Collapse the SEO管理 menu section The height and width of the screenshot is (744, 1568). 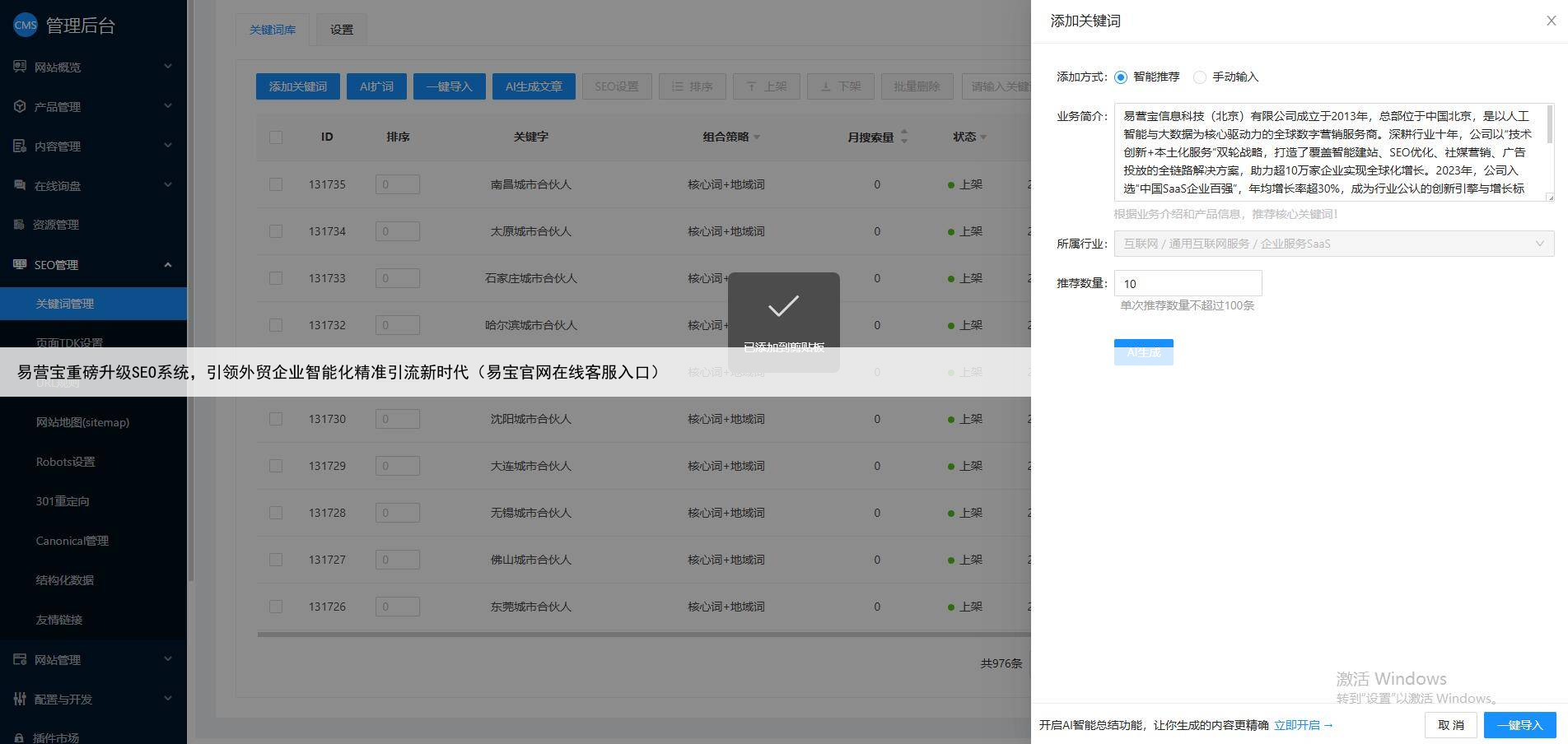(x=167, y=264)
